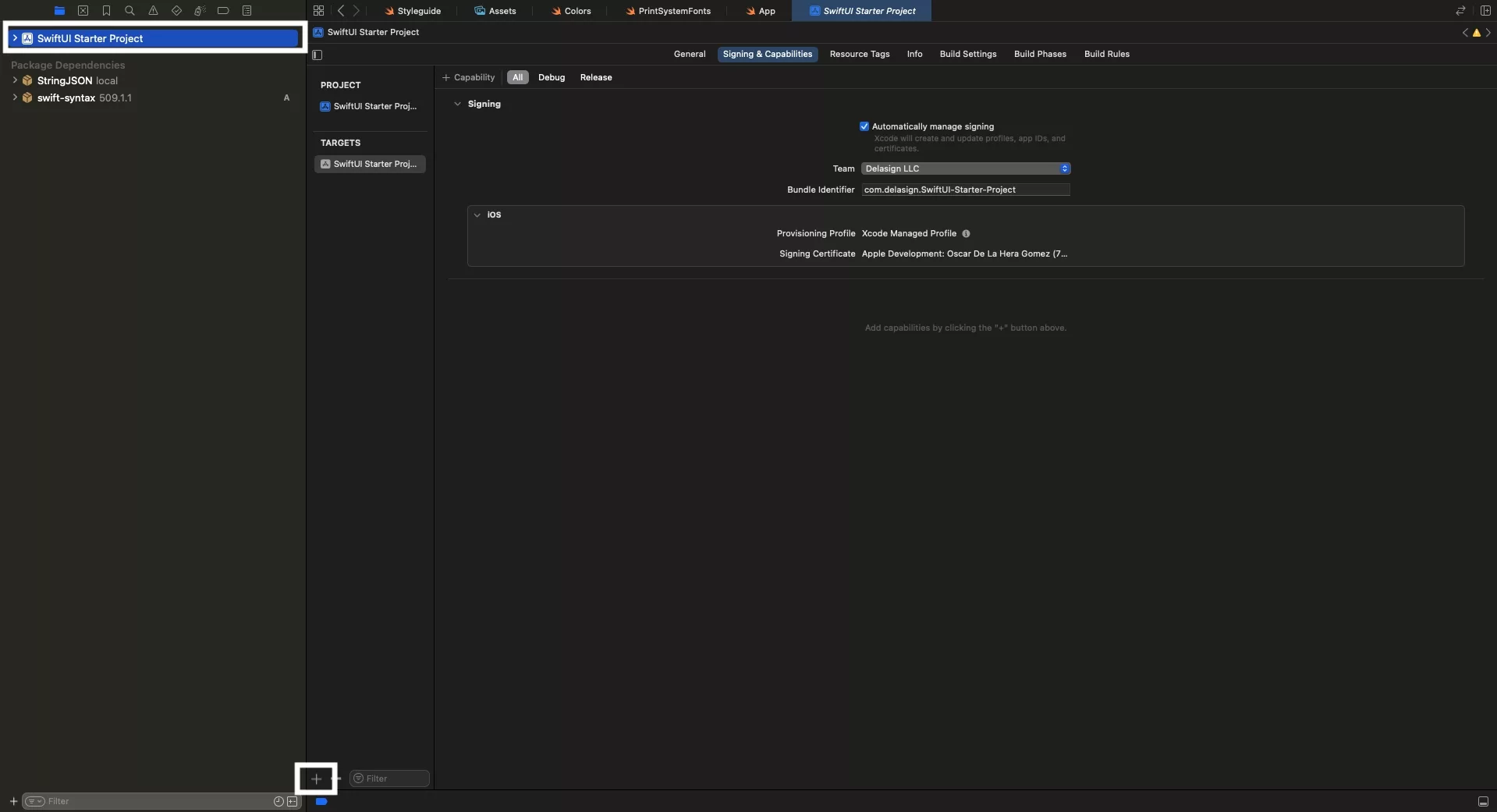Uncheck Automatically manage signing
The width and height of the screenshot is (1497, 812).
coord(864,126)
